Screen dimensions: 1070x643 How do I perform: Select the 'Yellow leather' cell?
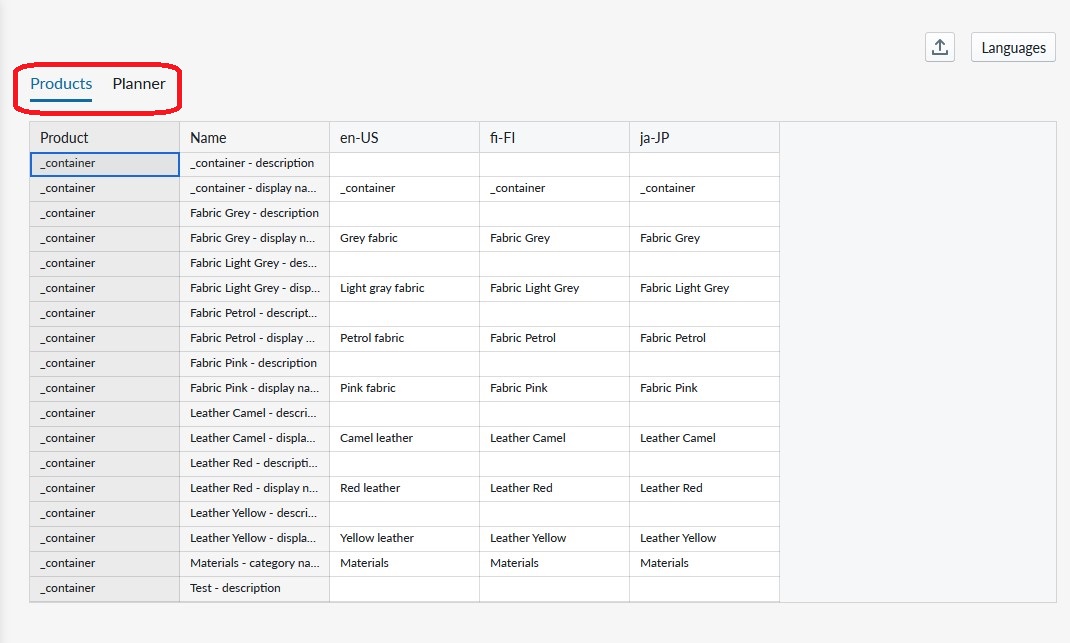pyautogui.click(x=405, y=539)
